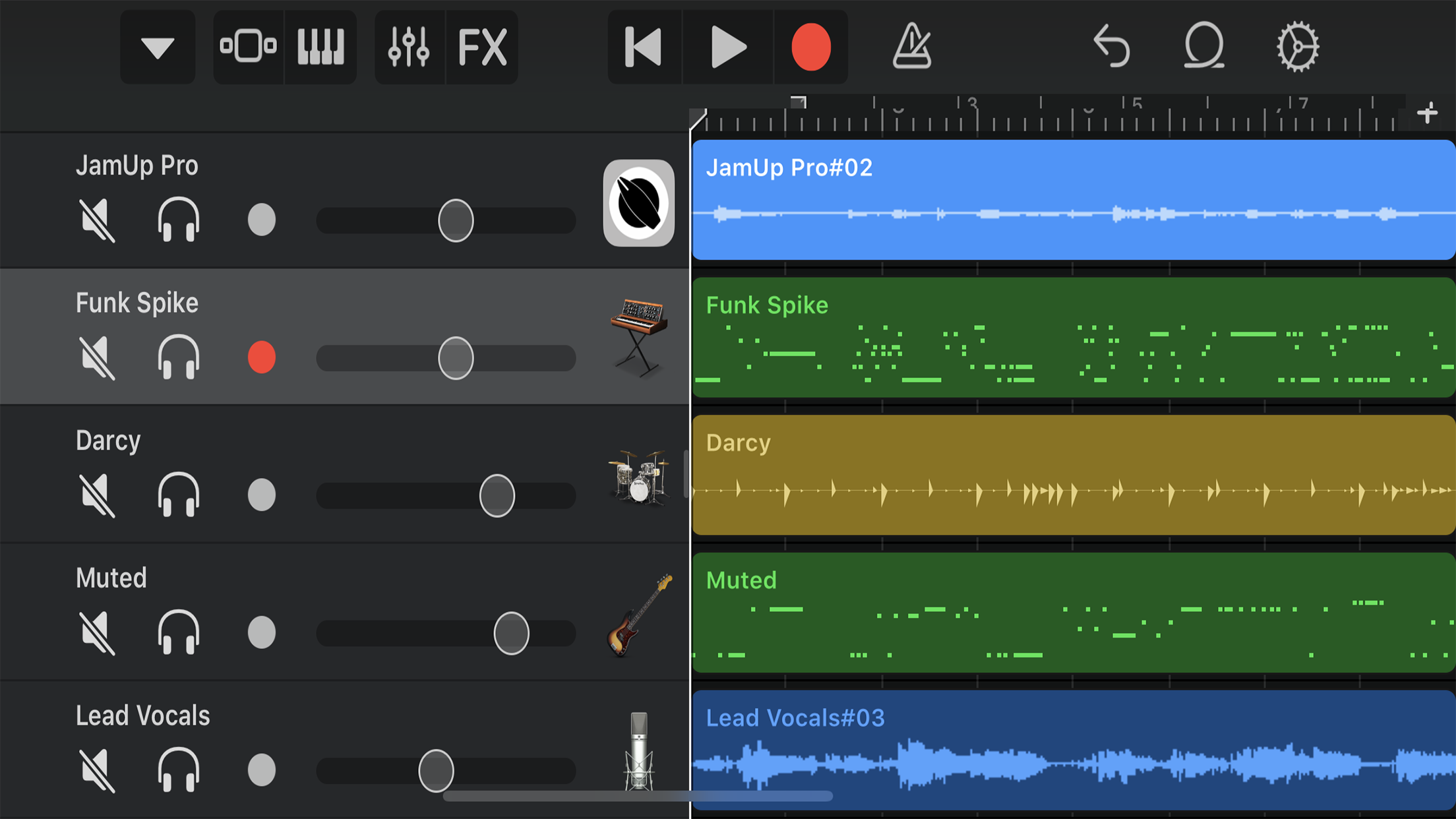
Task: Disable record arm on Funk Spike
Action: pyautogui.click(x=262, y=357)
